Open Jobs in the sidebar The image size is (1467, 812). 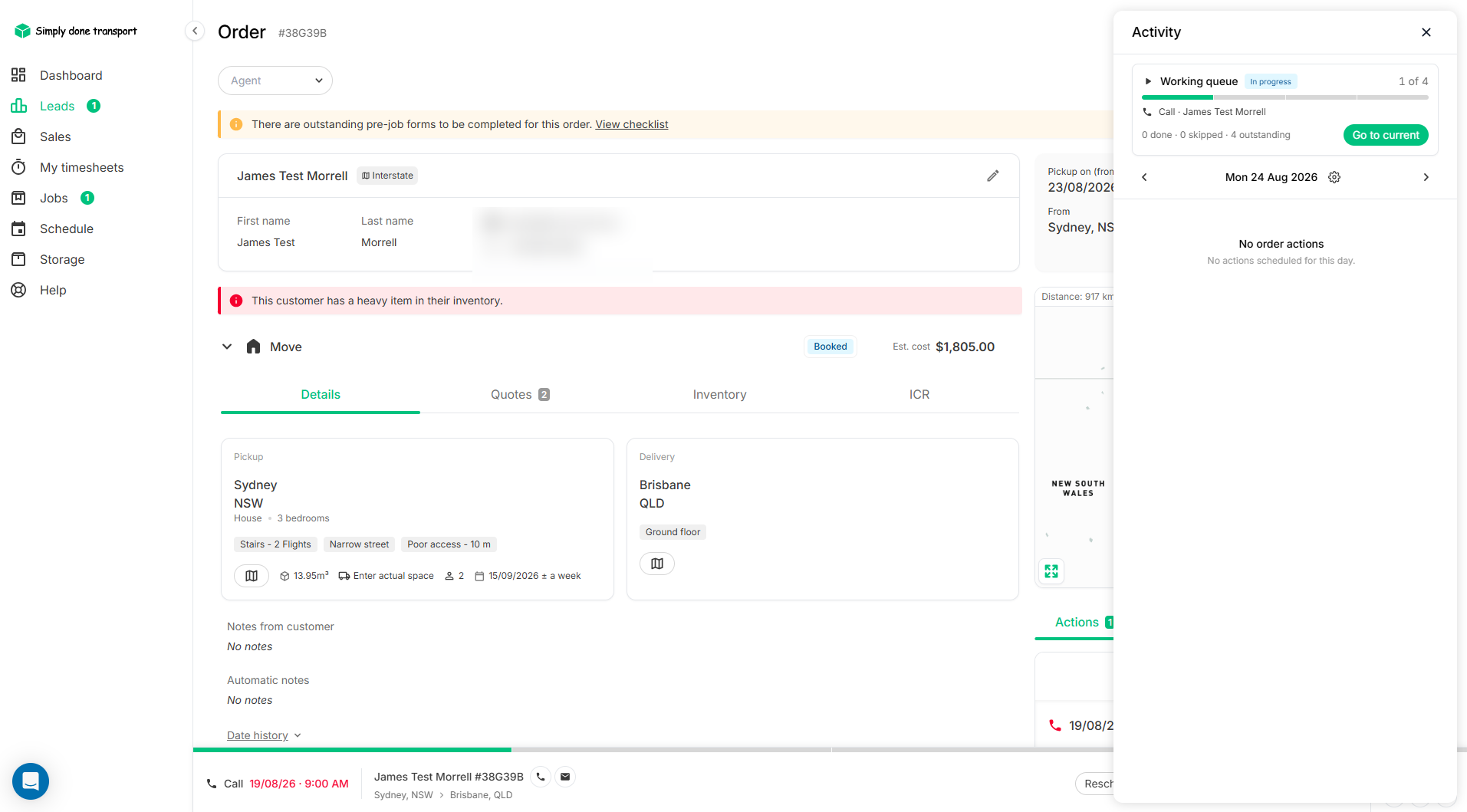pos(54,198)
